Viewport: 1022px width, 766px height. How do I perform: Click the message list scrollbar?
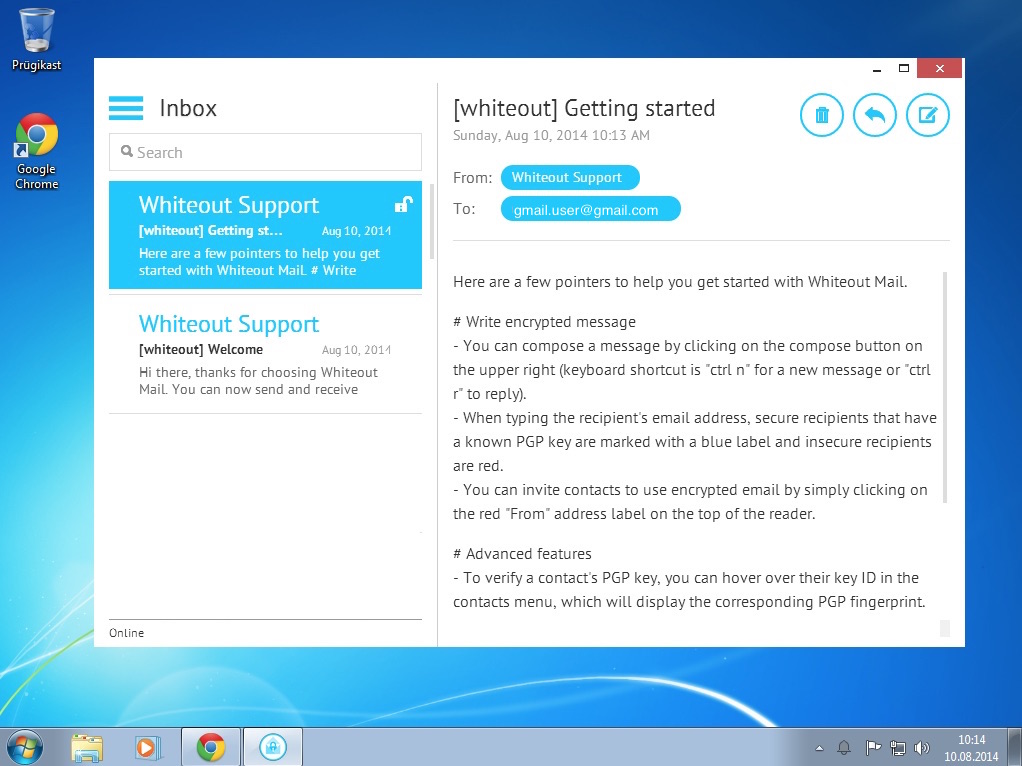click(x=432, y=222)
